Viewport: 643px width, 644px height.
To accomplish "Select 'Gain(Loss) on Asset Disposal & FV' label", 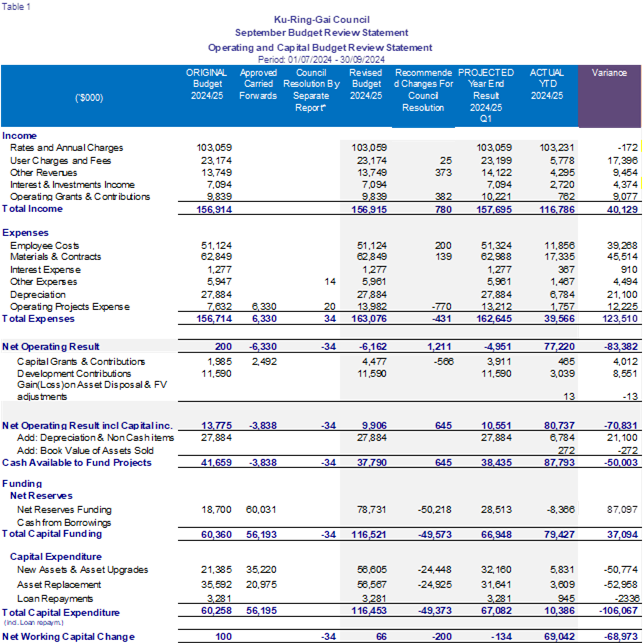I will tap(92, 385).
